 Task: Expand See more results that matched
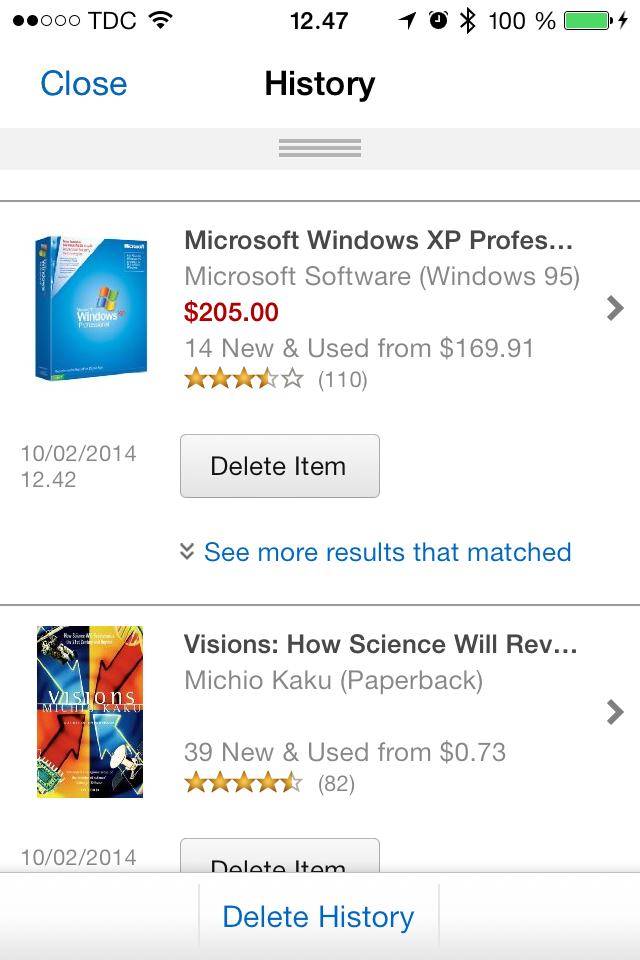[x=387, y=552]
